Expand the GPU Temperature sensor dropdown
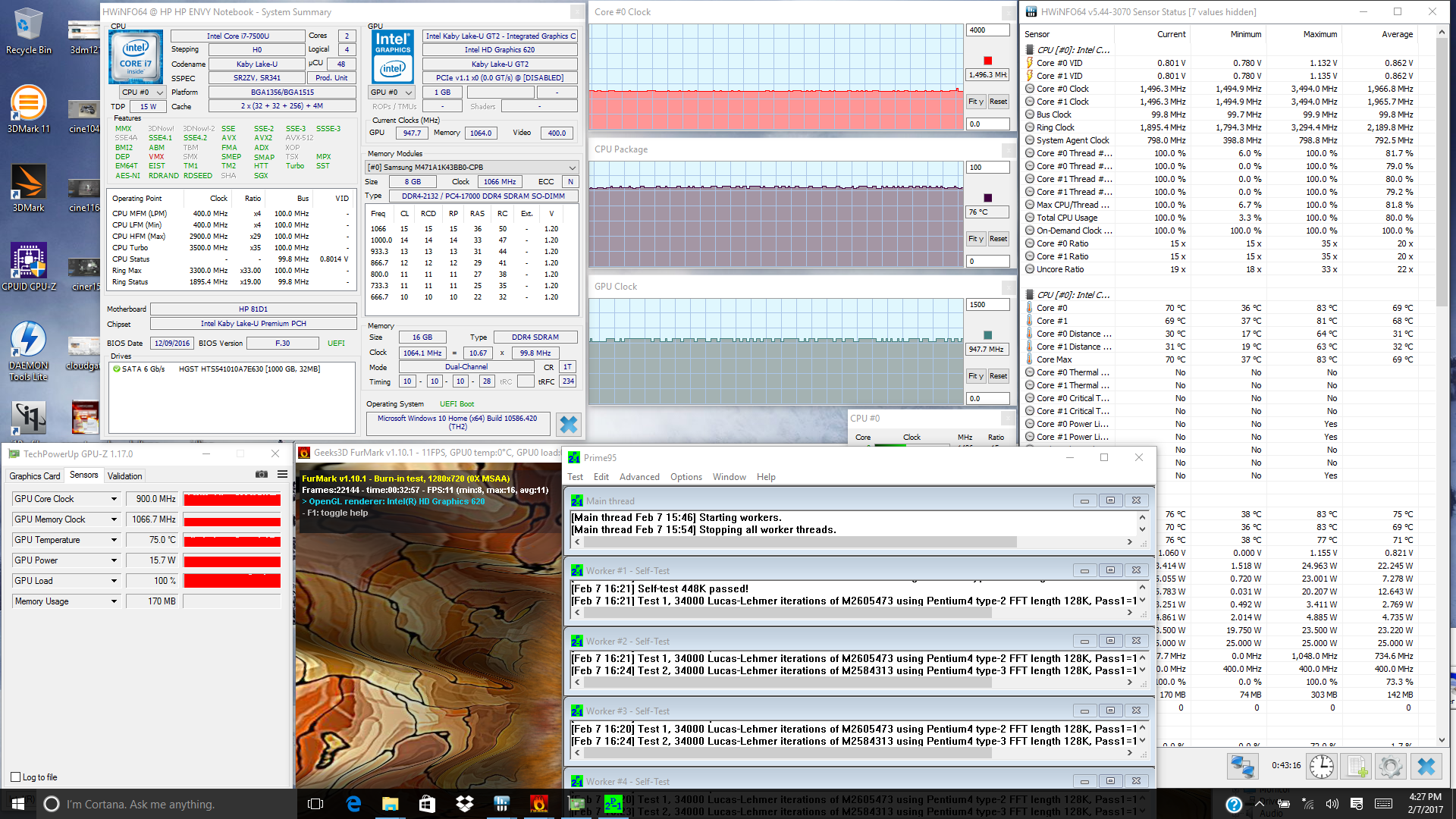 coord(114,540)
